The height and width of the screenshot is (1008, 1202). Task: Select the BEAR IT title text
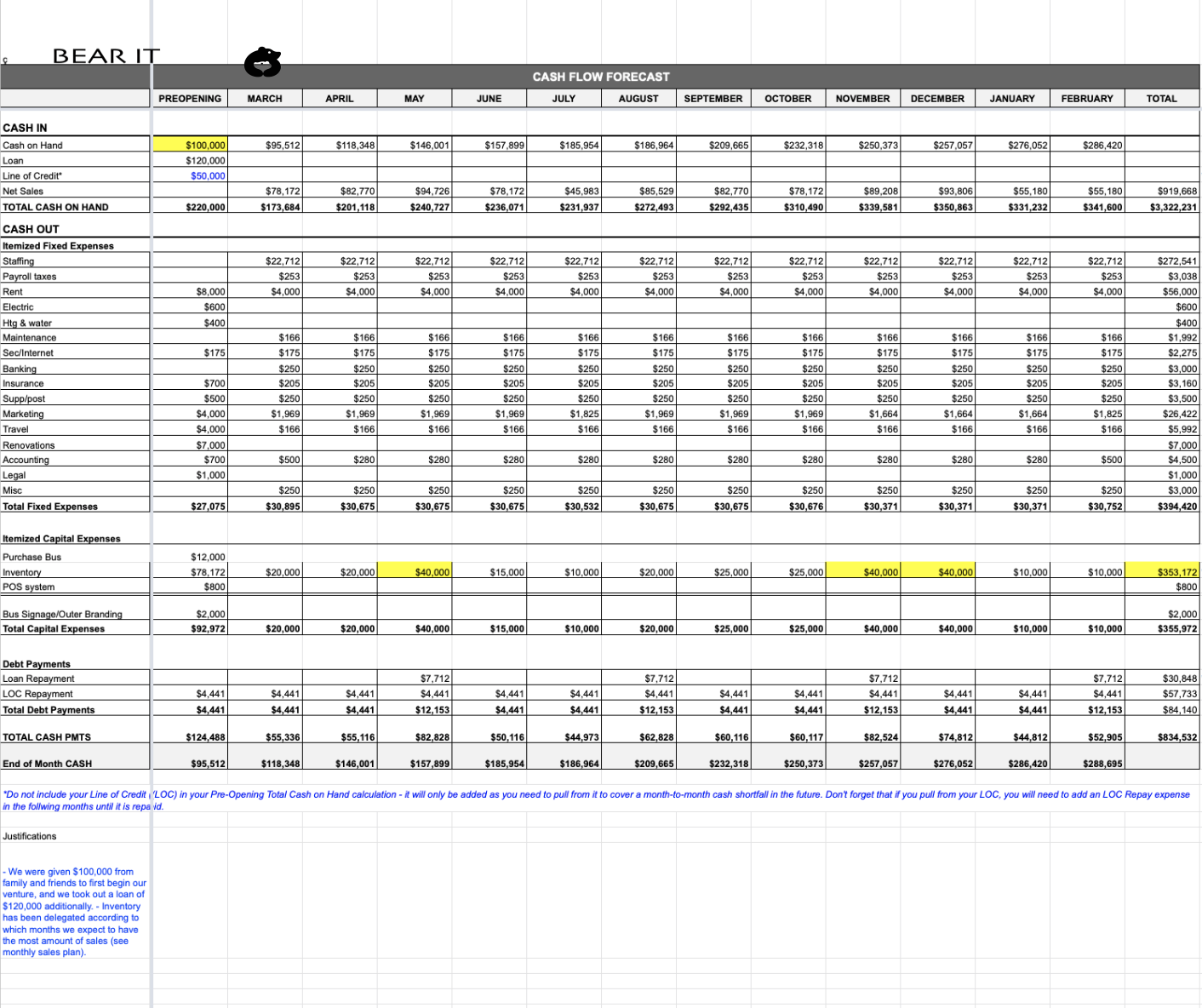click(106, 56)
